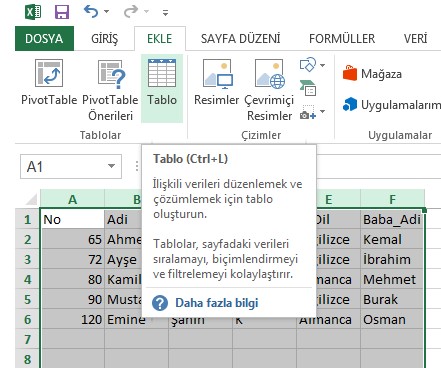The image size is (441, 368).
Task: Customize the Quick Access Toolbar
Action: pyautogui.click(x=165, y=13)
